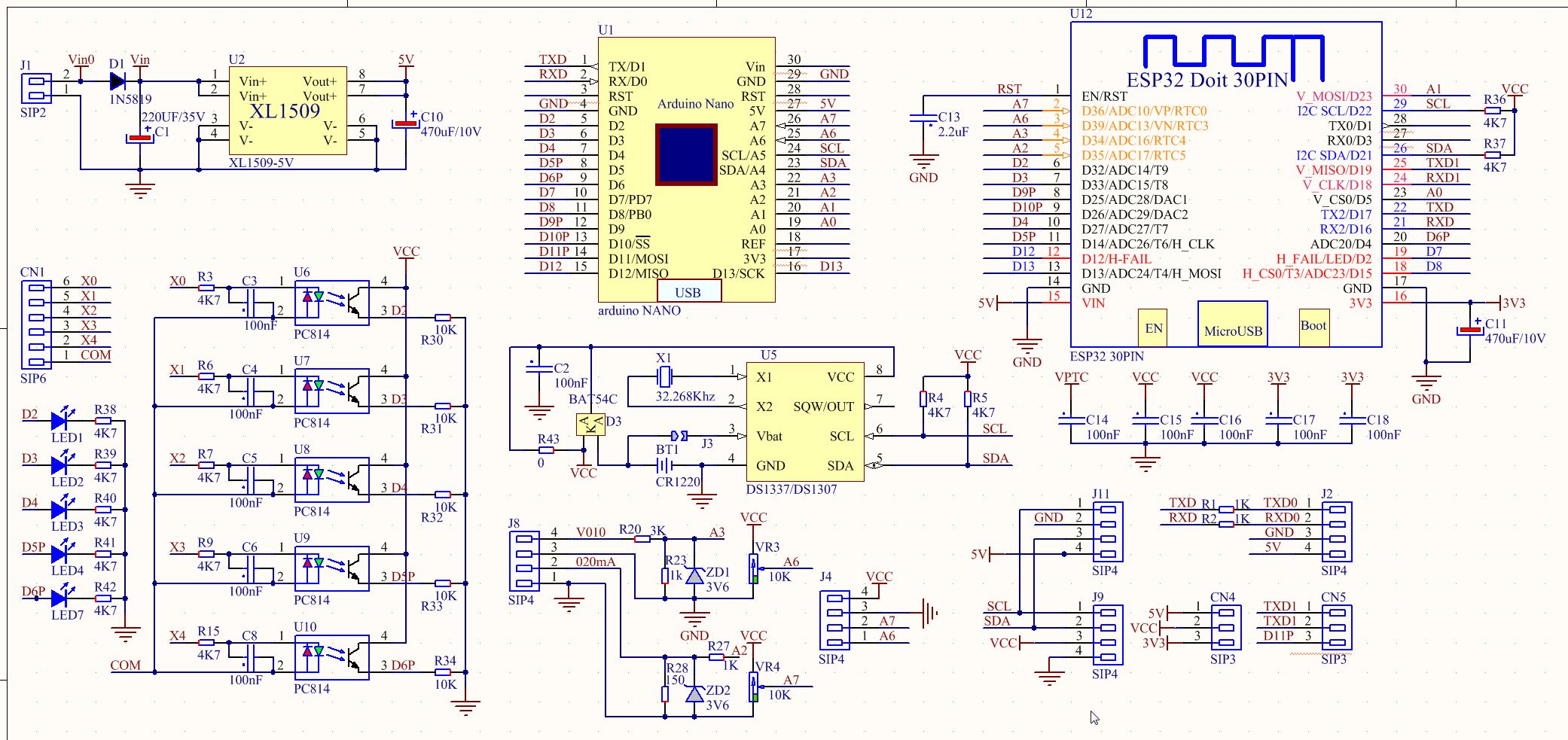Select capacitor C13 2.2uF symbol
The image size is (1568, 740).
[x=923, y=118]
